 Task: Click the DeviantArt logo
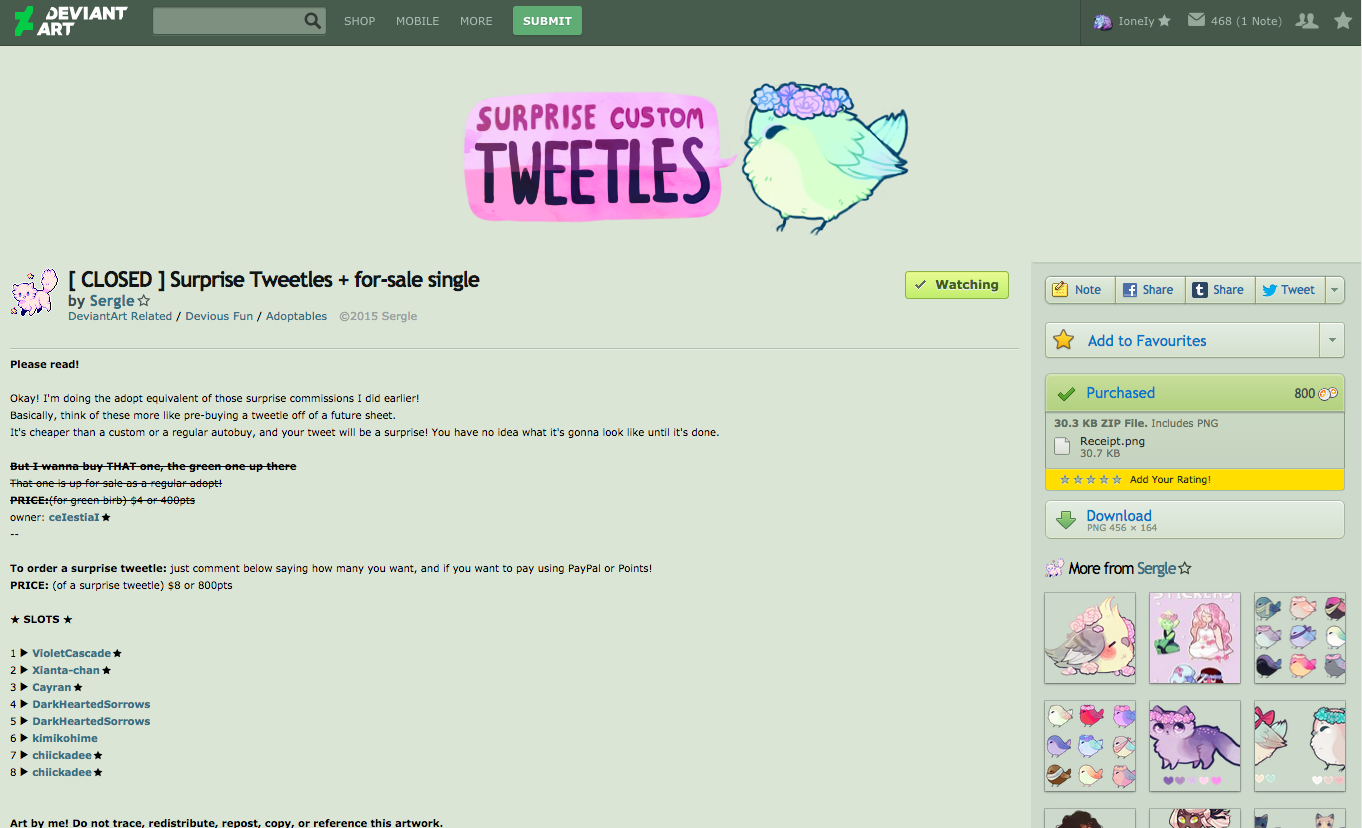[x=71, y=20]
